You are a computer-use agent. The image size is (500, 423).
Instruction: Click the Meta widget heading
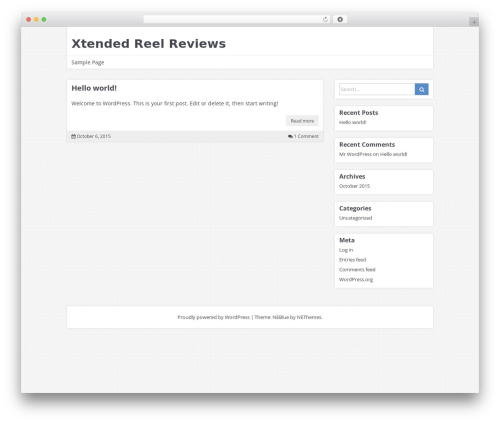point(347,240)
